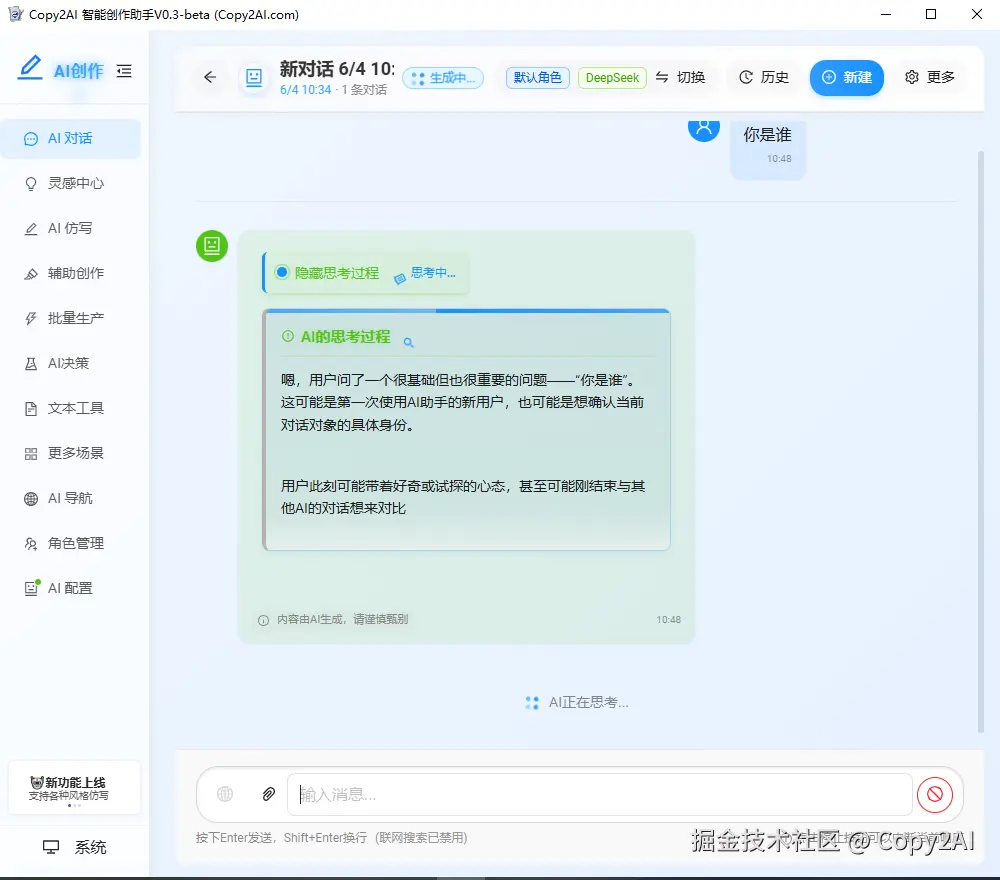Open the DeepSeek model selector
This screenshot has height=880, width=1000.
(612, 76)
